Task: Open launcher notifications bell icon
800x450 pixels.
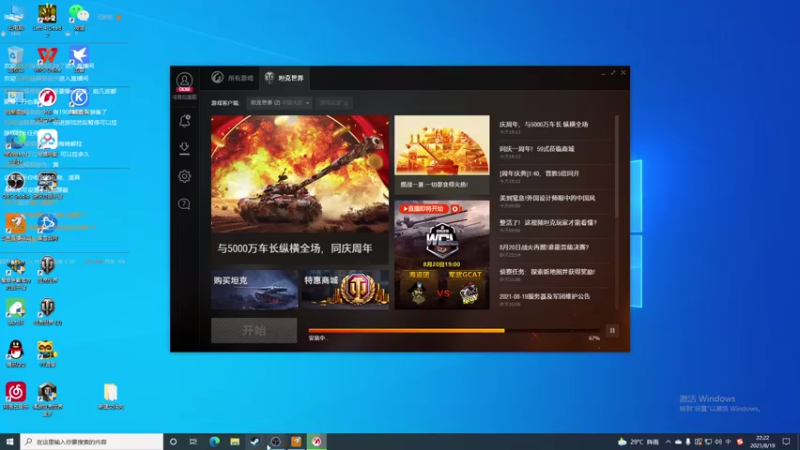Action: click(x=184, y=121)
